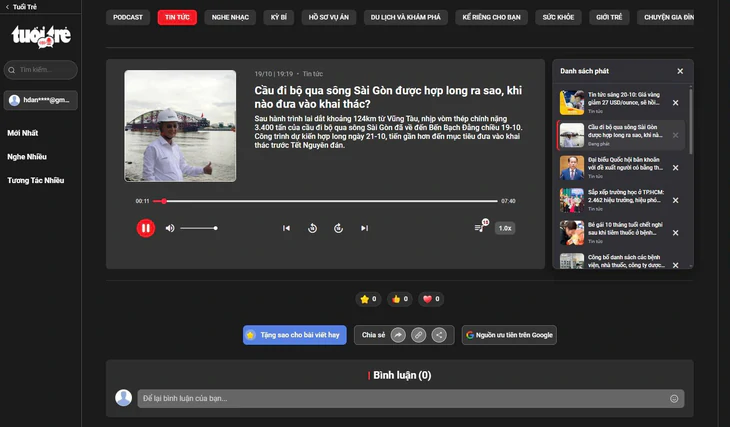Image resolution: width=730 pixels, height=427 pixels.
Task: Click Nguồn ưu tiên trên Google button
Action: [x=509, y=335]
